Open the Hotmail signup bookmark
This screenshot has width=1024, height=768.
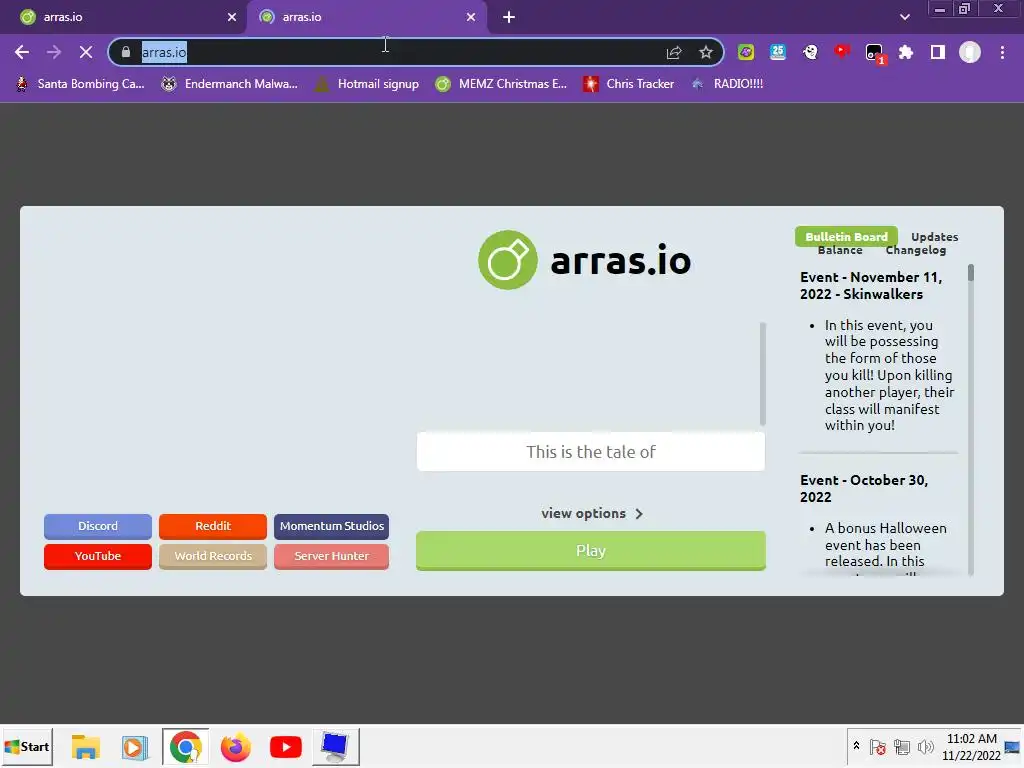point(367,84)
